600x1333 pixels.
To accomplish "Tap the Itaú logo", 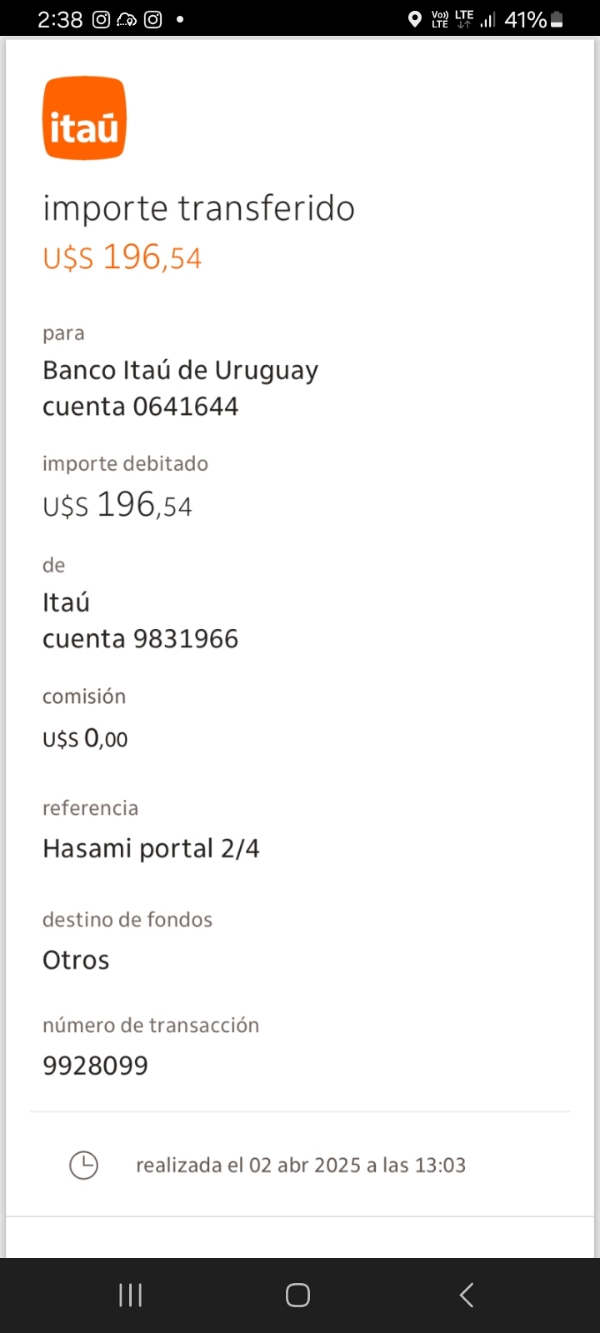I will [x=84, y=118].
